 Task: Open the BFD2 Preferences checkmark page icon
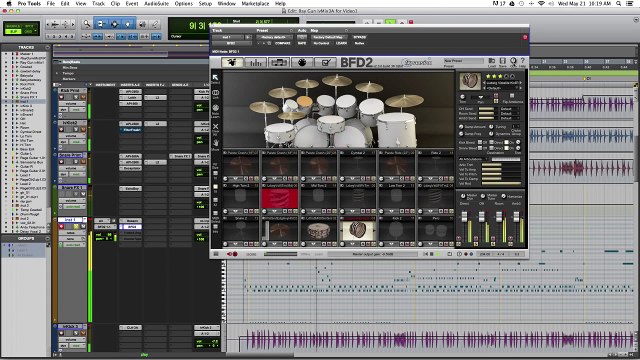point(325,62)
